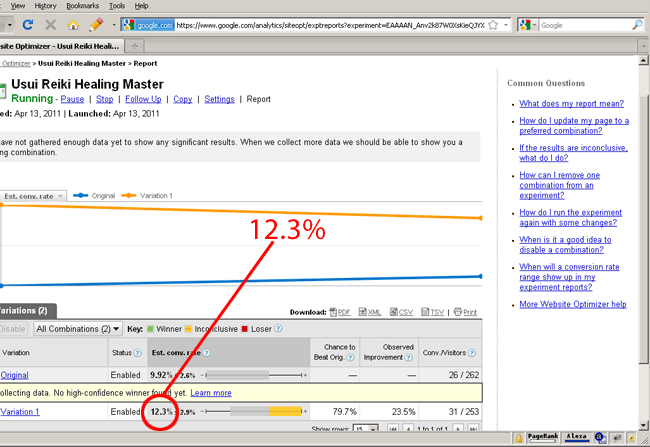Open the Variation 1 link
Viewport: 650px width, 447px height.
click(20, 411)
